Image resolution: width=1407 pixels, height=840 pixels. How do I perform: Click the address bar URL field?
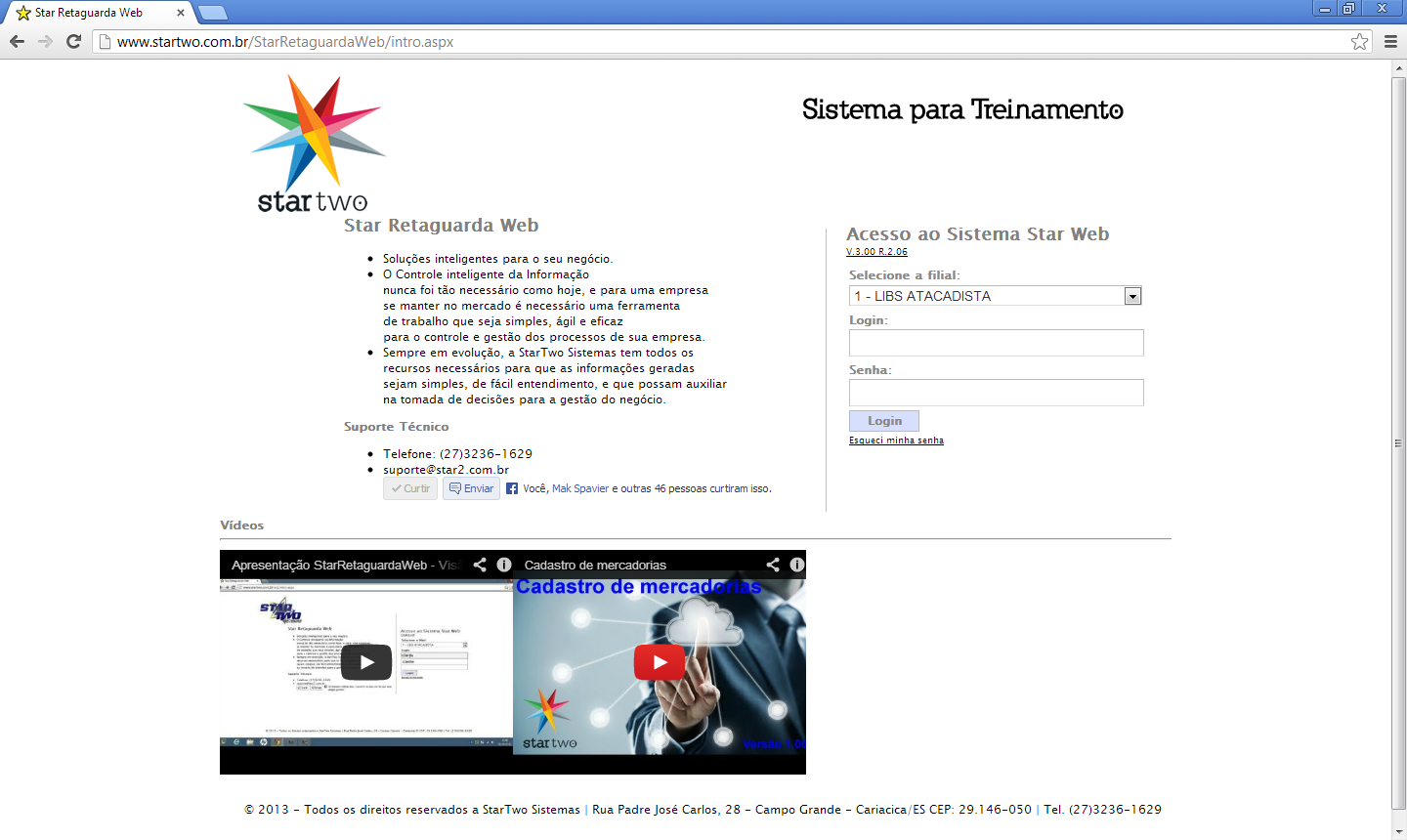click(723, 42)
